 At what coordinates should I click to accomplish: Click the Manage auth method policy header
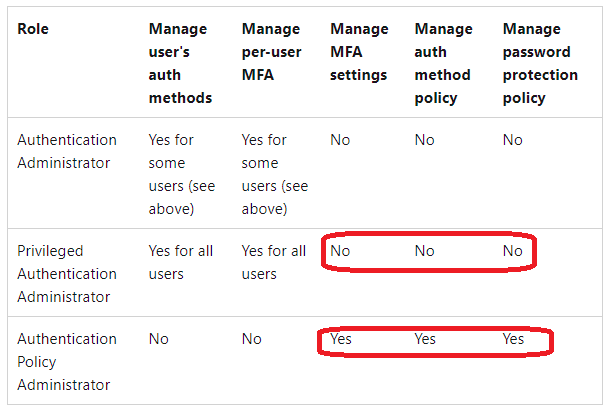pyautogui.click(x=444, y=63)
